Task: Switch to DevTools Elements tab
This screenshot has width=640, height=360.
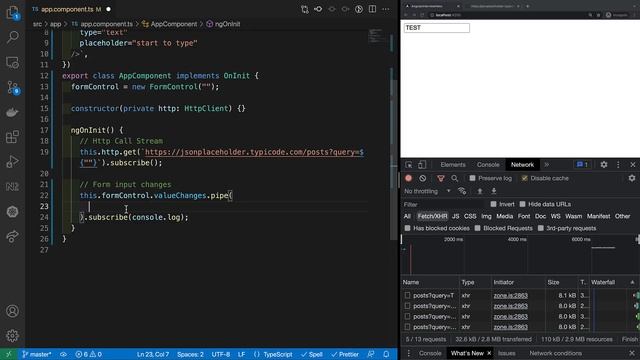Action: (453, 165)
